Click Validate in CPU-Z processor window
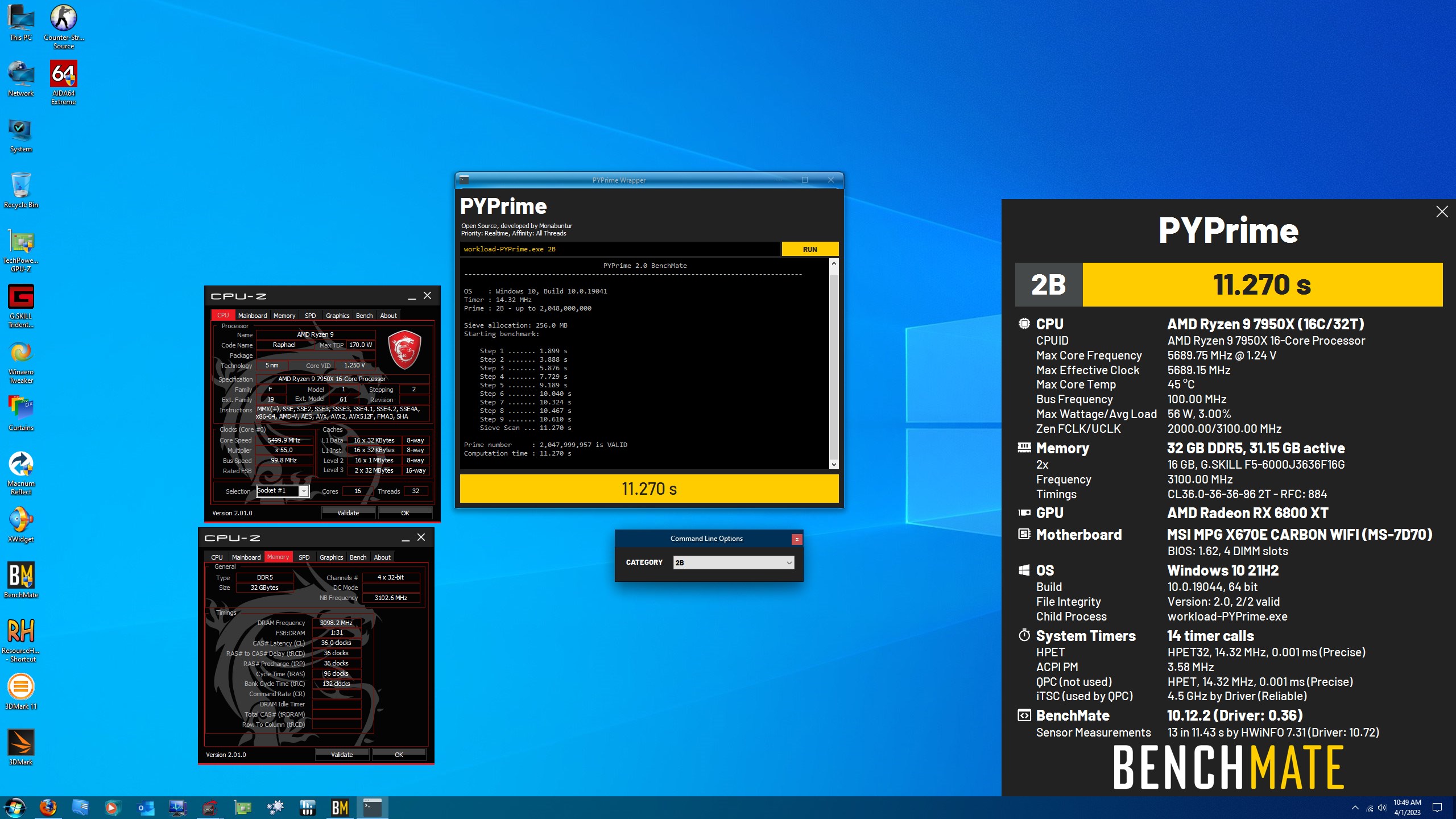 click(x=348, y=513)
